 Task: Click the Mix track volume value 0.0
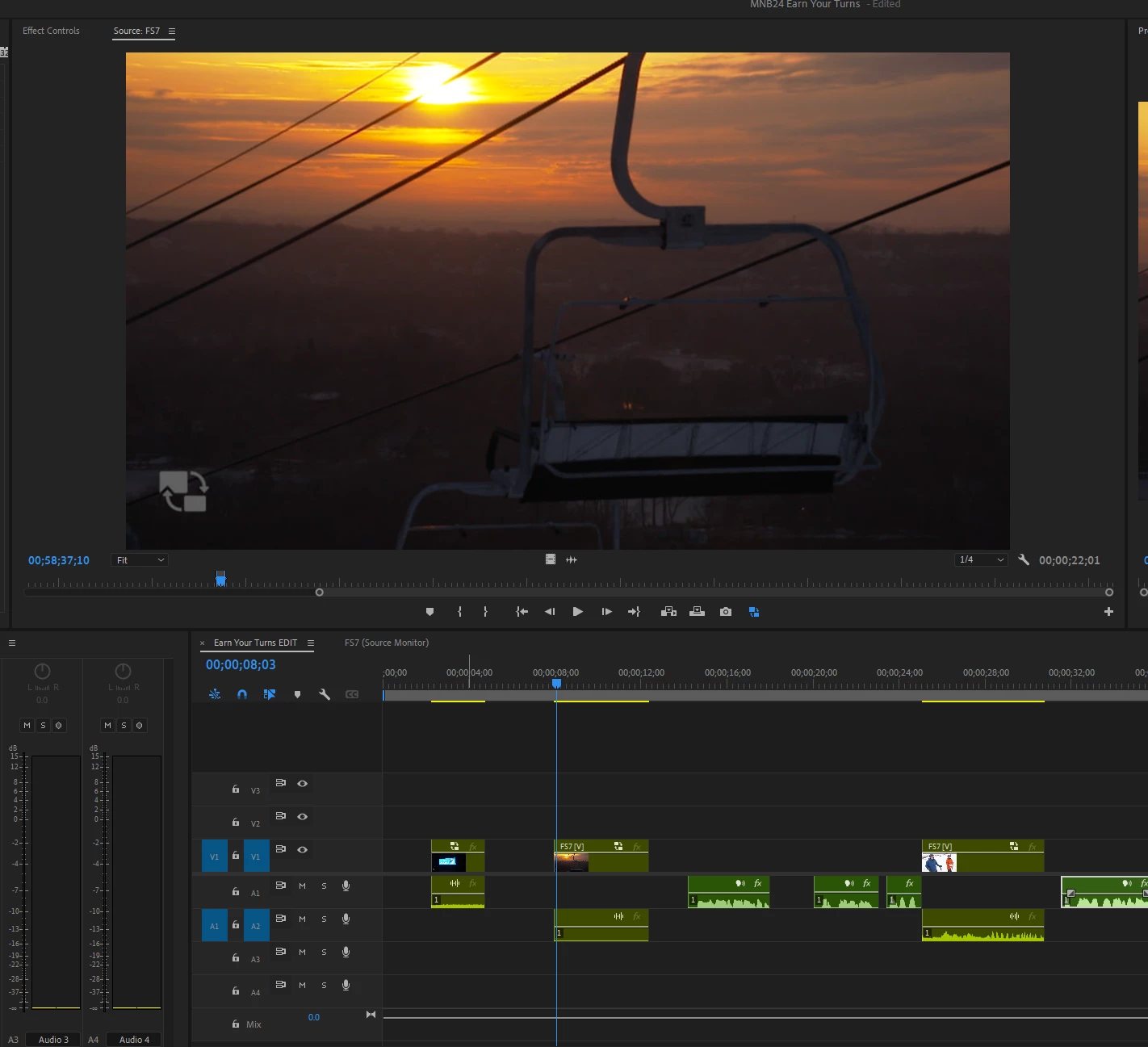pyautogui.click(x=314, y=1017)
